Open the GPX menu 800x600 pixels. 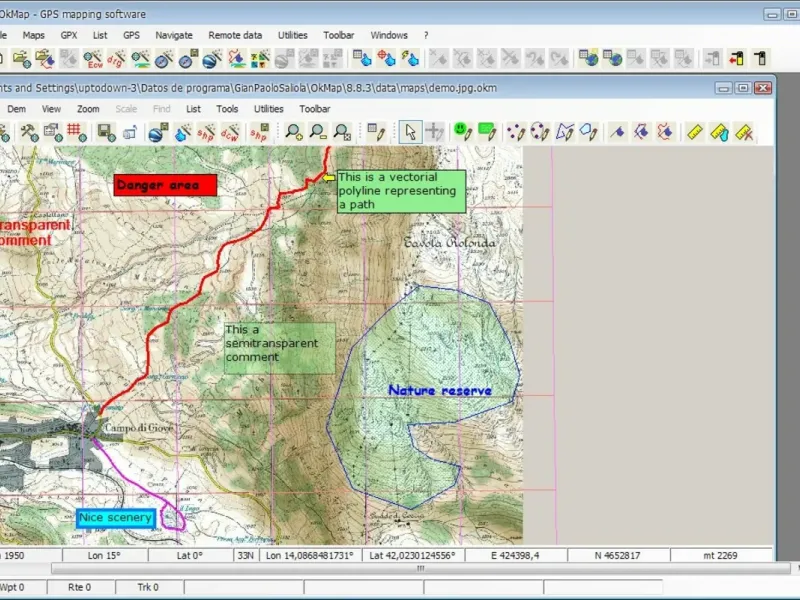tap(68, 35)
